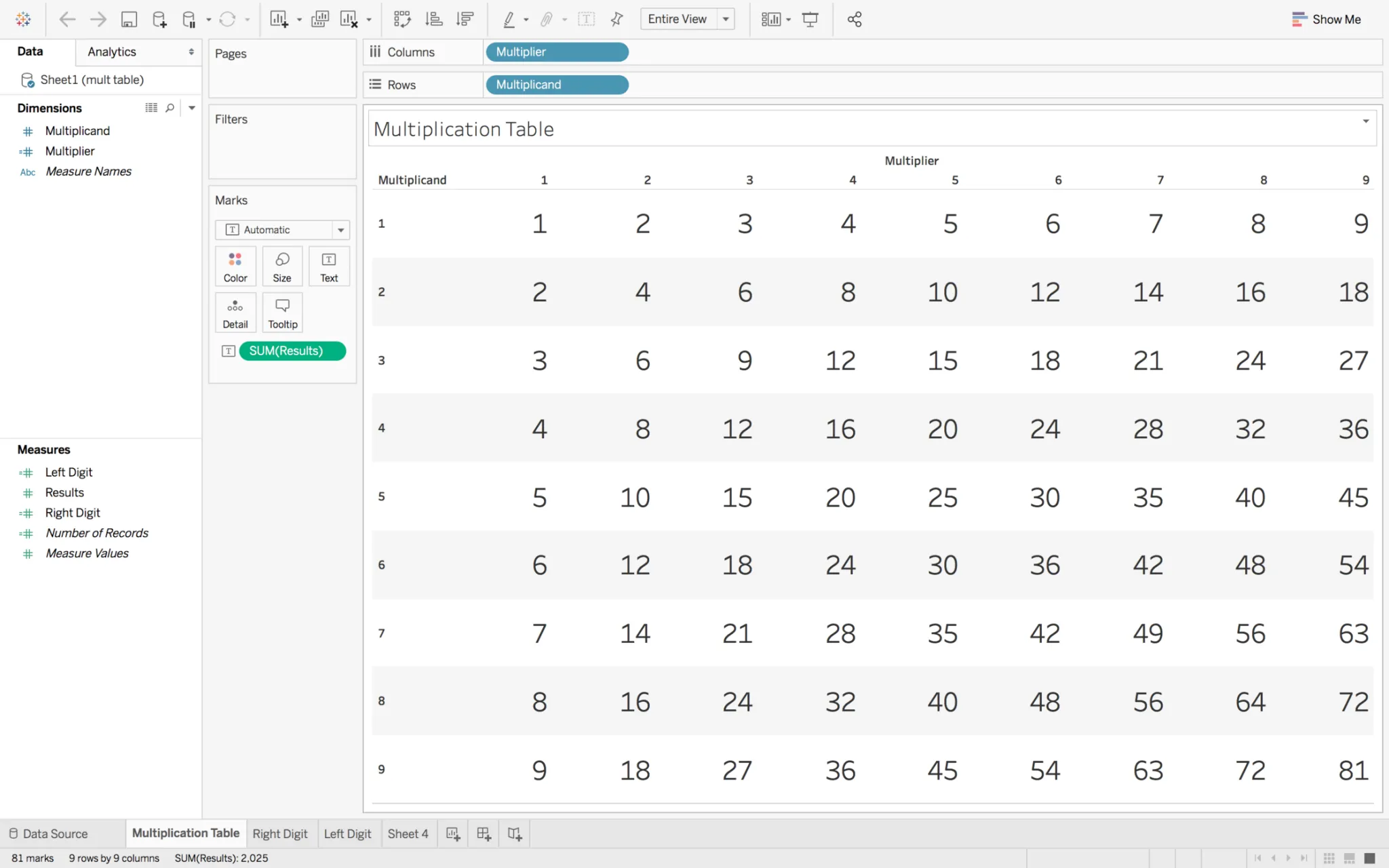
Task: Click the Run update refresh icon
Action: click(x=227, y=19)
